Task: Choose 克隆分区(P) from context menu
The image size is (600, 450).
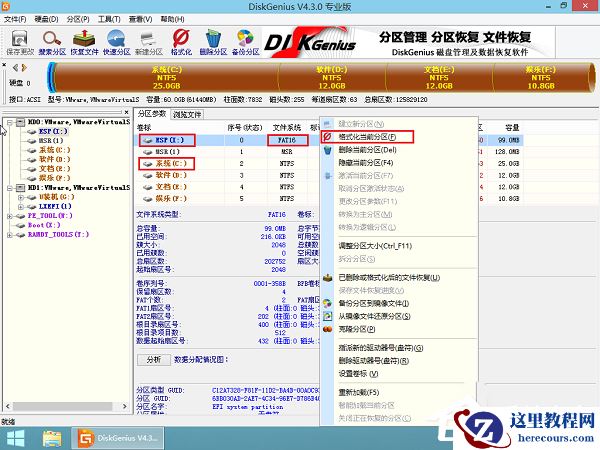Action: (357, 329)
